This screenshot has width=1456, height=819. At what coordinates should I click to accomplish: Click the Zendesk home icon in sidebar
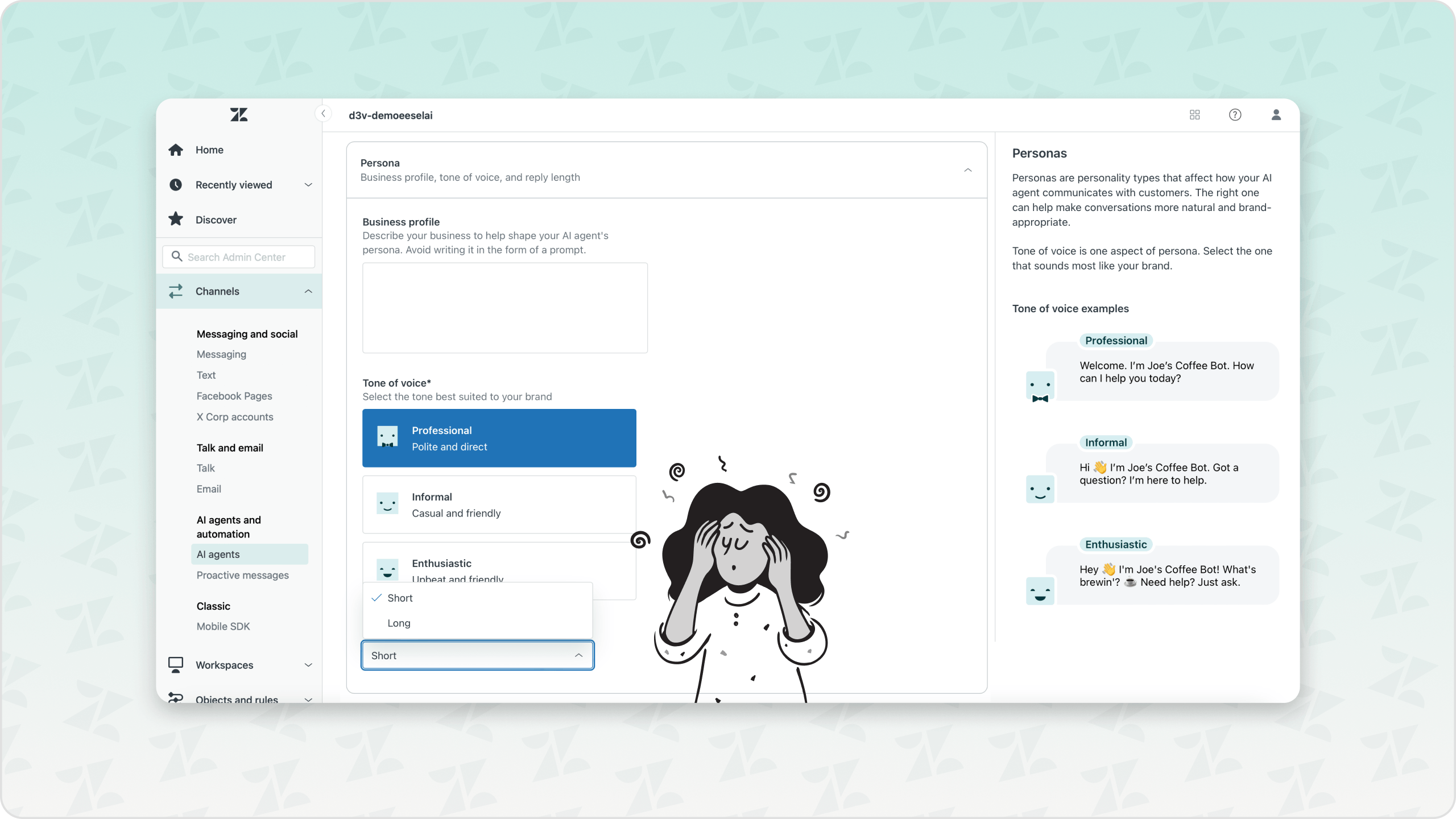[238, 114]
